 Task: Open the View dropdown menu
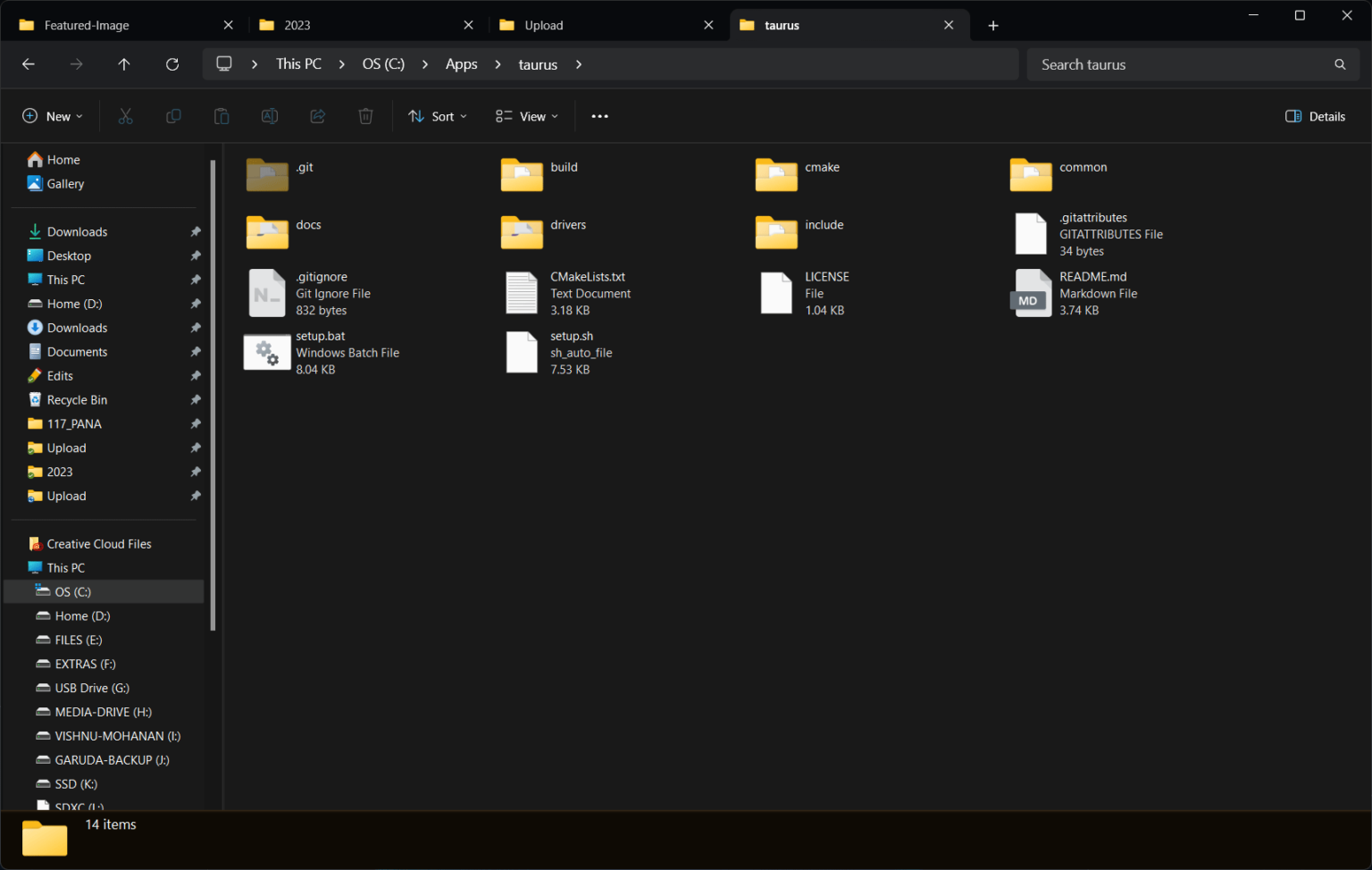tap(527, 116)
